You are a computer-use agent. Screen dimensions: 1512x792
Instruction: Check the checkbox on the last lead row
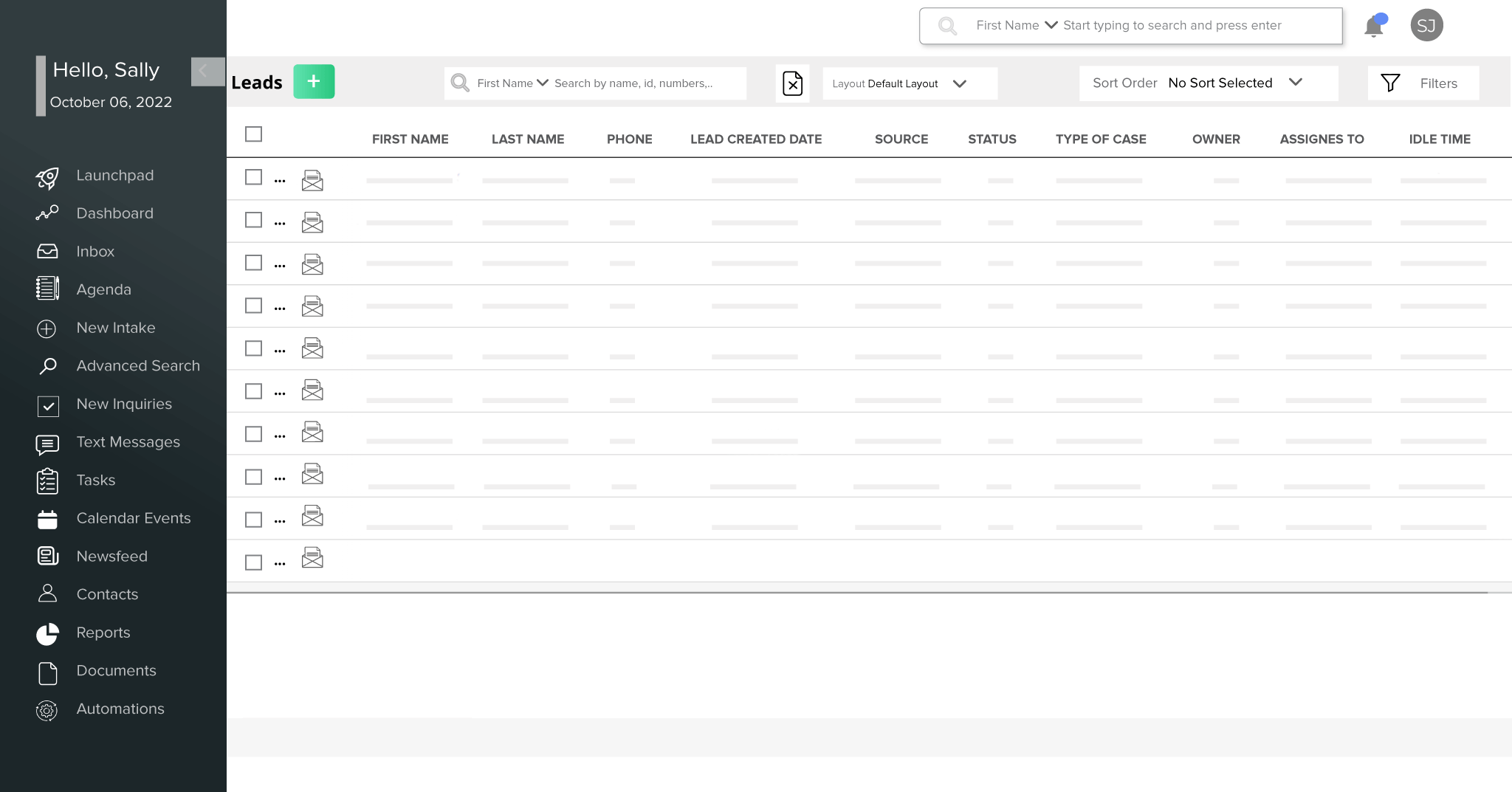coord(253,561)
